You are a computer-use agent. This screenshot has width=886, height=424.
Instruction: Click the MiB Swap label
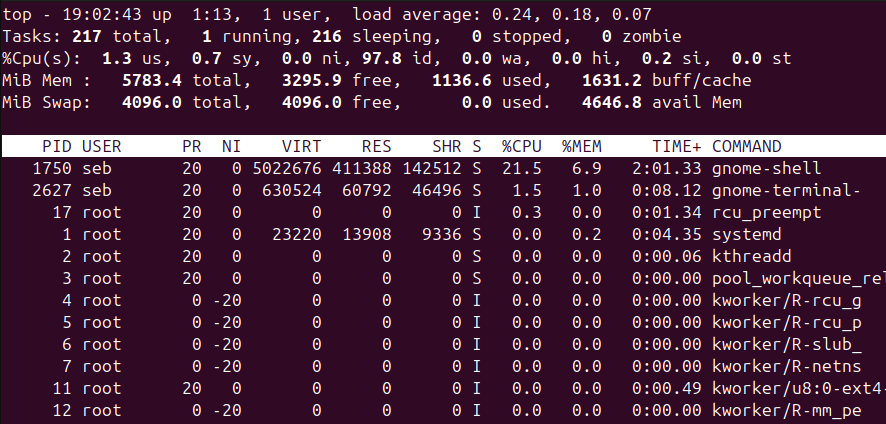46,102
